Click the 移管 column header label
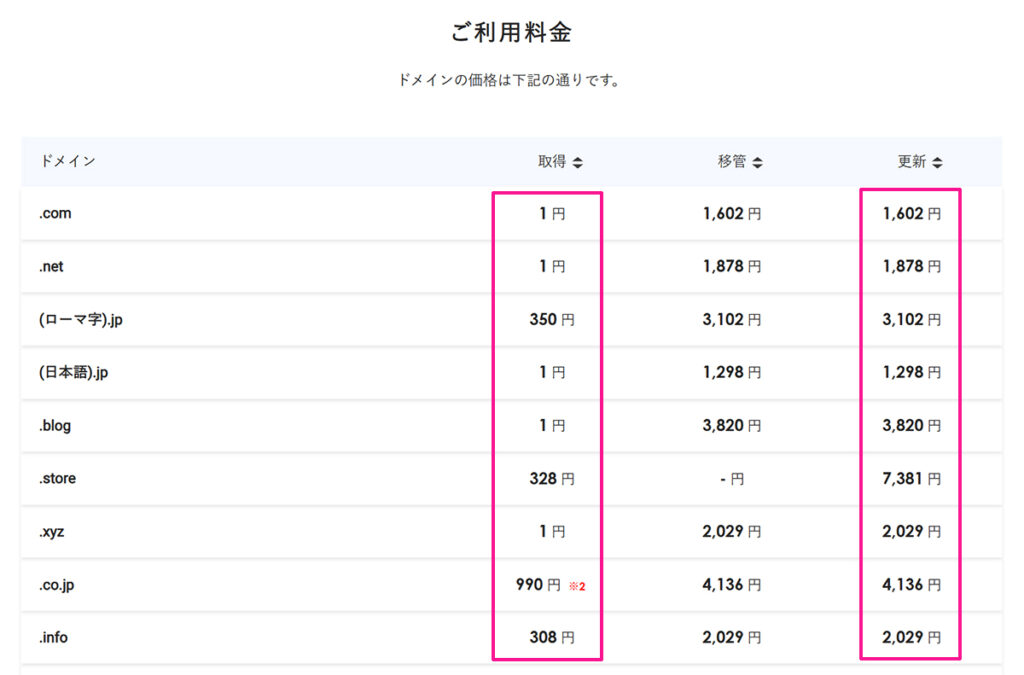The width and height of the screenshot is (1024, 675). click(732, 161)
